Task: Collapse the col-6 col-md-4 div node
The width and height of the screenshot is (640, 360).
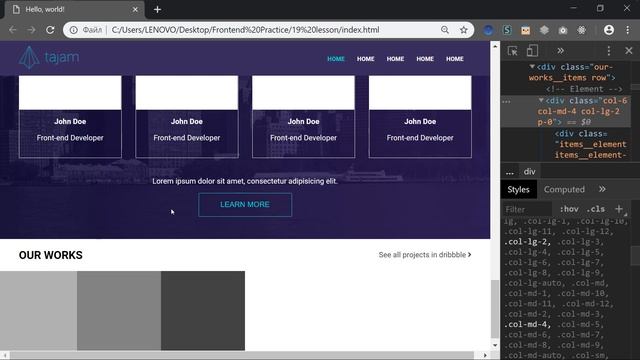Action: (541, 100)
